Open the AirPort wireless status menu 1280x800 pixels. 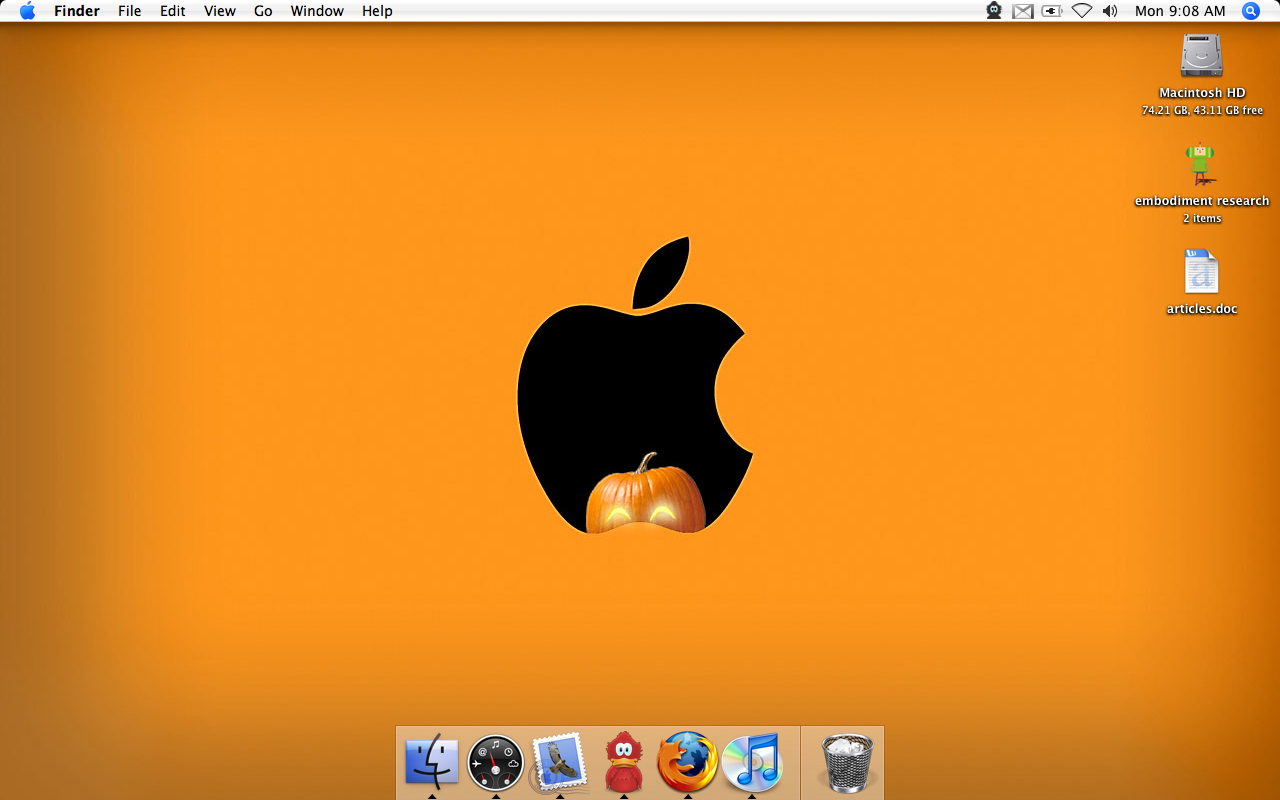tap(1082, 11)
